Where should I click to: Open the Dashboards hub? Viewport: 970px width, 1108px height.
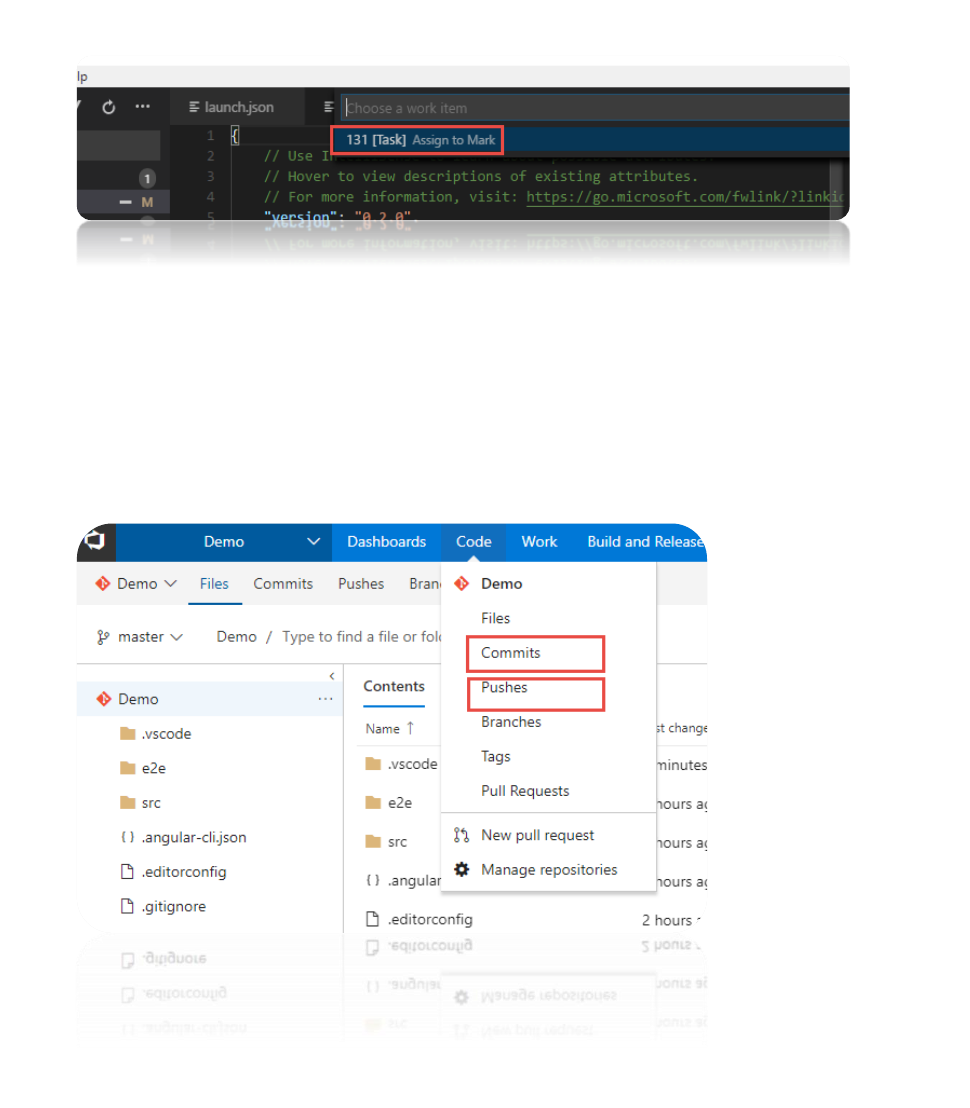coord(386,542)
